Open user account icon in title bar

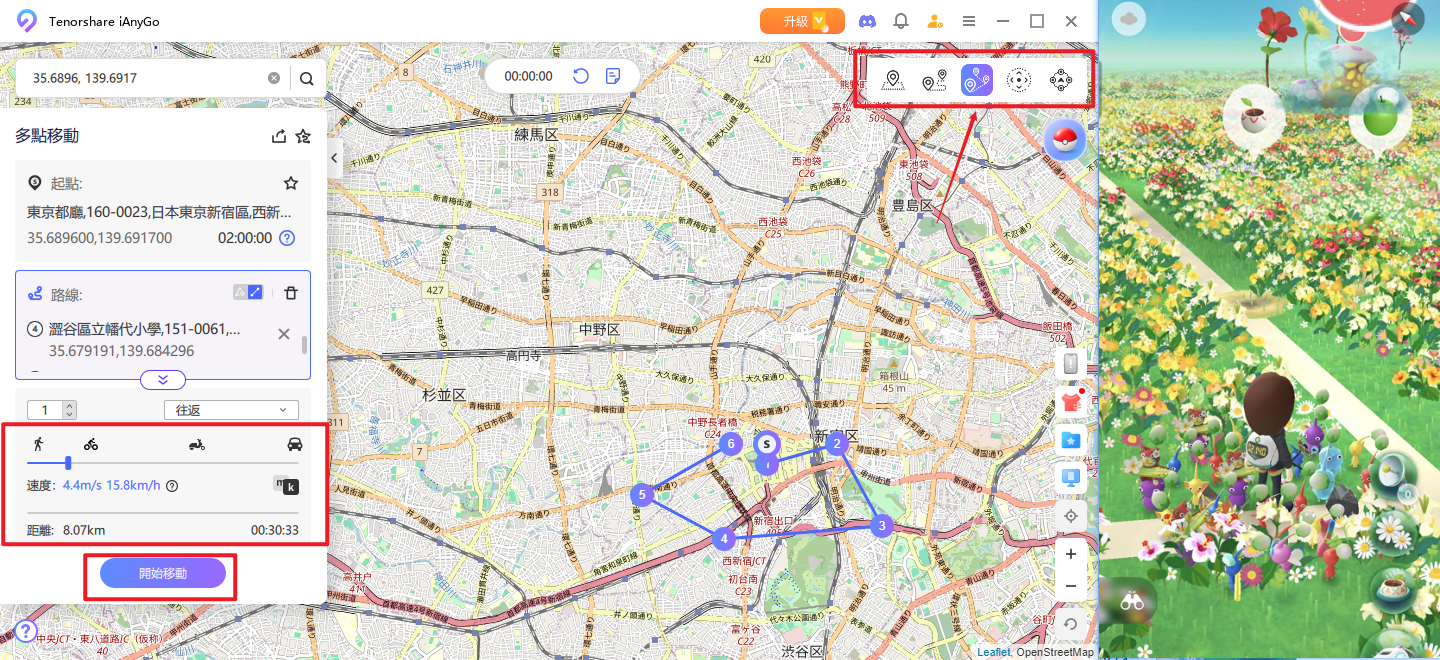coord(935,21)
